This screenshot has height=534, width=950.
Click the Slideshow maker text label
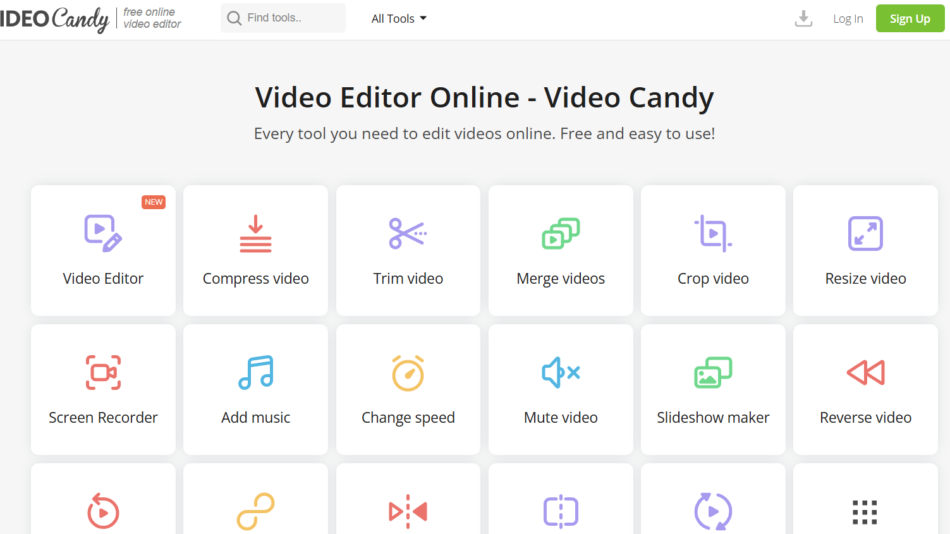pos(713,417)
